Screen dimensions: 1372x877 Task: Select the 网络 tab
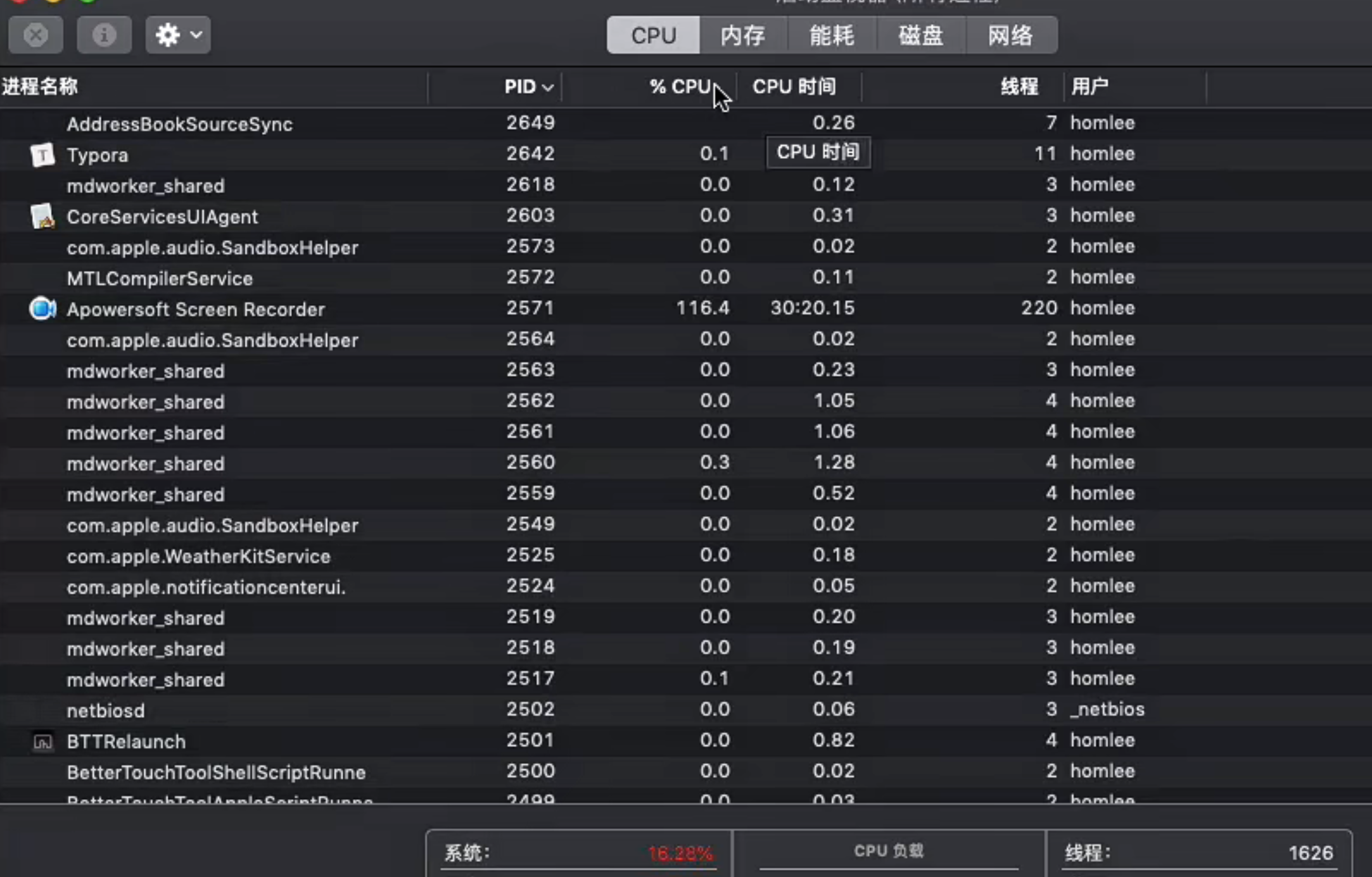(1010, 35)
